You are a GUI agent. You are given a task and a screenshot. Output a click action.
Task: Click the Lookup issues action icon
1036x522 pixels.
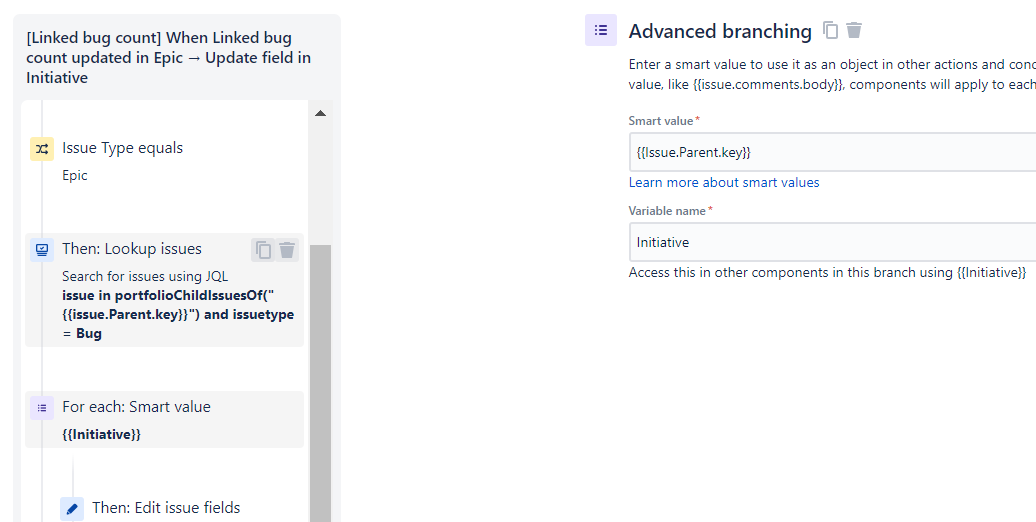click(x=42, y=250)
